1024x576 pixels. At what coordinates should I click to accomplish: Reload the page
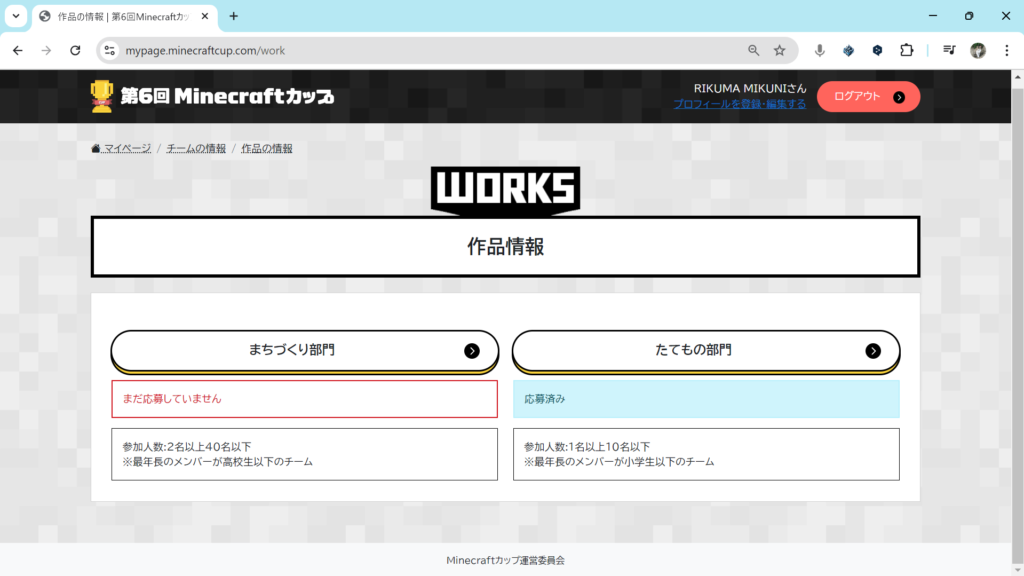coord(75,51)
